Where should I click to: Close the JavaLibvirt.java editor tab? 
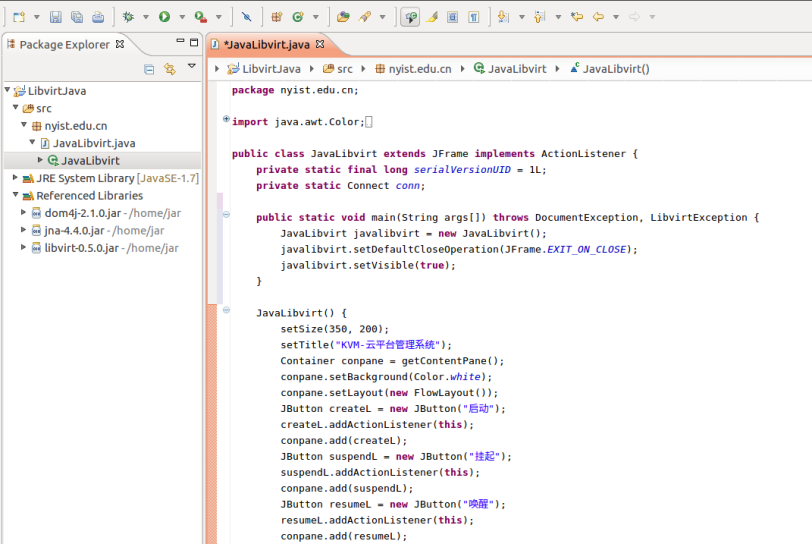coord(320,44)
